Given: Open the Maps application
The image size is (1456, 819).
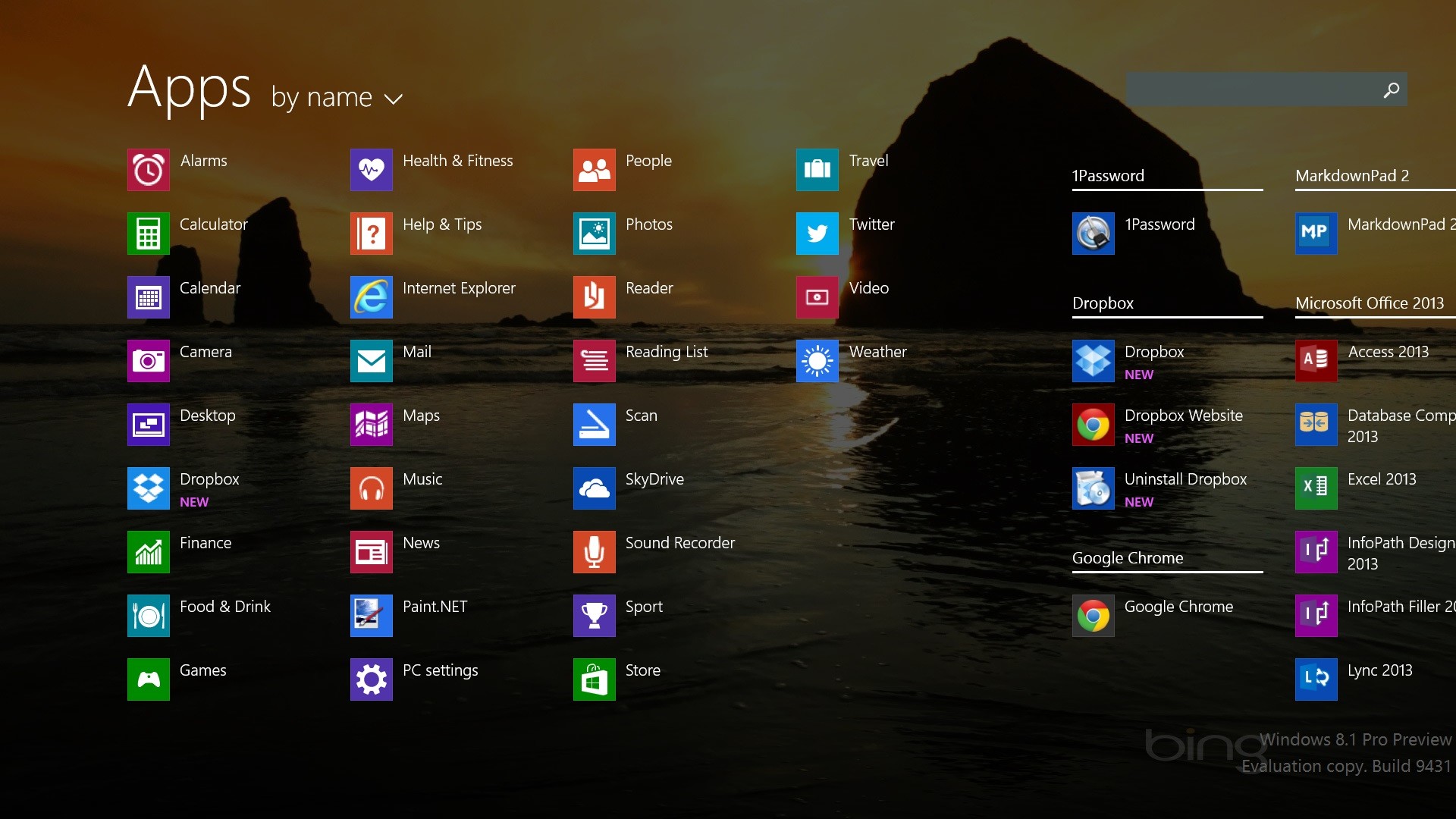Looking at the screenshot, I should (x=370, y=415).
